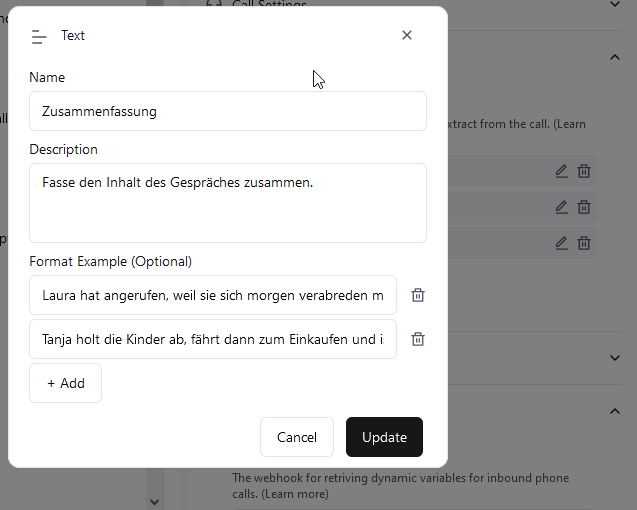Screen dimensions: 637x510
Task: Click the trash icon in the first background list row
Action: (584, 171)
